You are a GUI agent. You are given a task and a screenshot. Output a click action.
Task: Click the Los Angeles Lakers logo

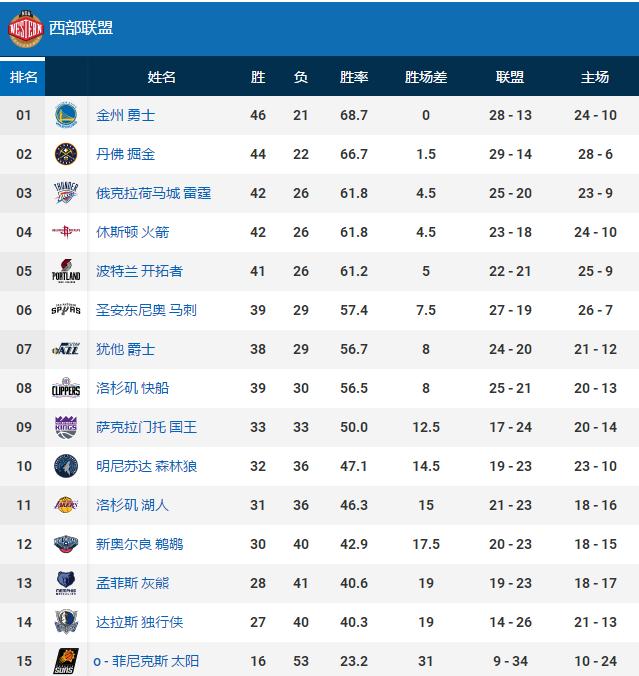pyautogui.click(x=66, y=505)
